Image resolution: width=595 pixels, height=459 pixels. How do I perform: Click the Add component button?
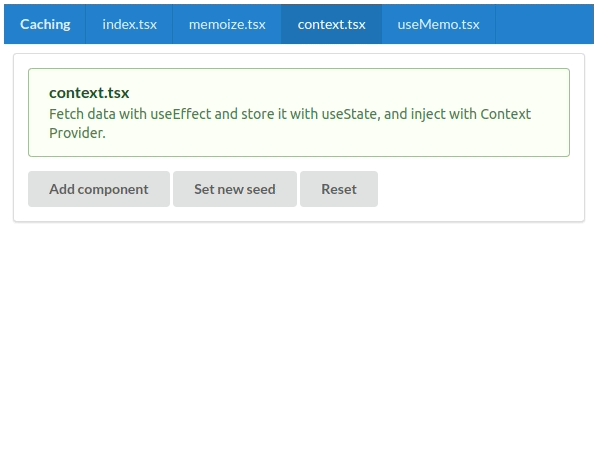[x=99, y=189]
